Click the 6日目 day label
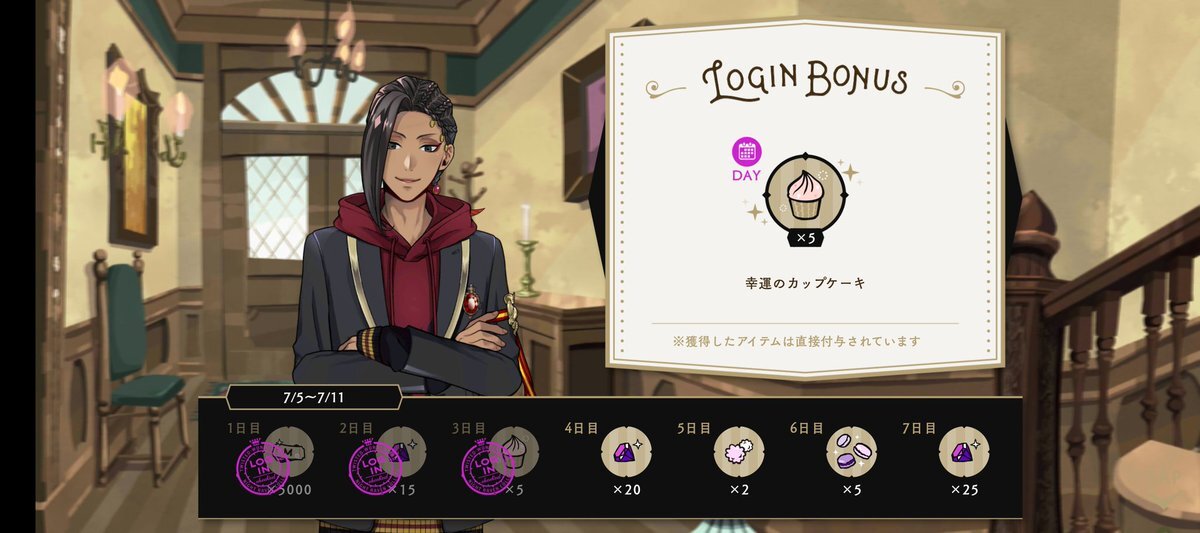Screen dimensions: 1200x533 pyautogui.click(x=807, y=428)
